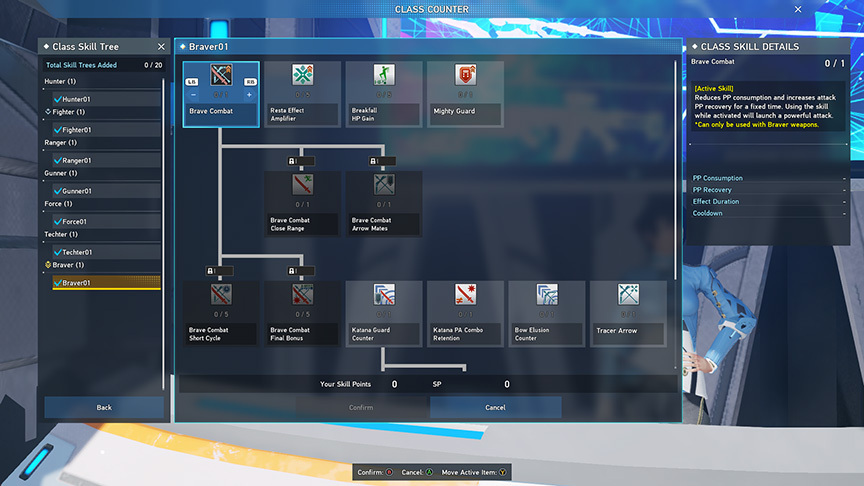The width and height of the screenshot is (864, 486).
Task: Click the Breakfall HP Gain skill icon
Action: point(384,76)
